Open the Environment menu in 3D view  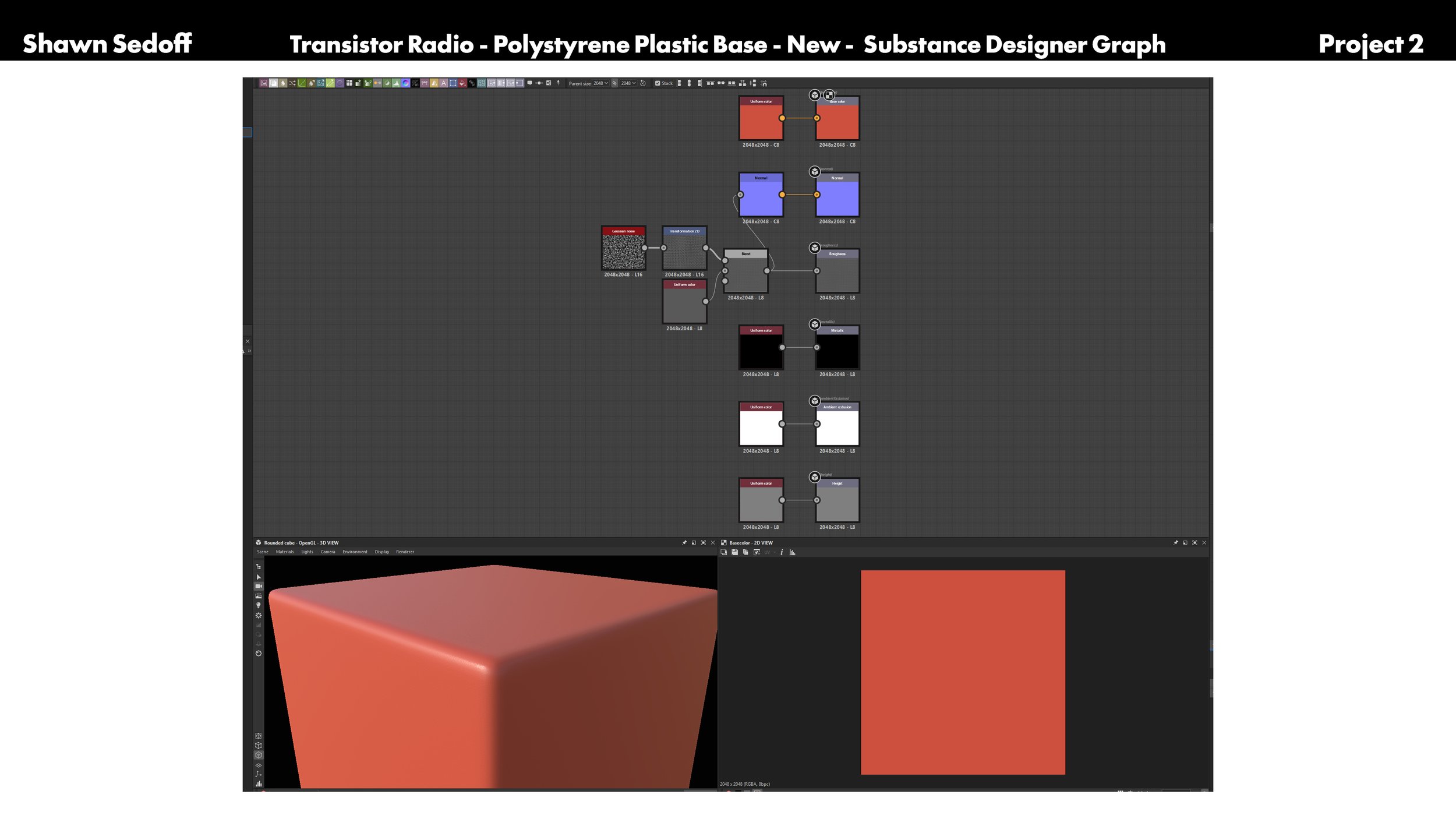(x=355, y=552)
